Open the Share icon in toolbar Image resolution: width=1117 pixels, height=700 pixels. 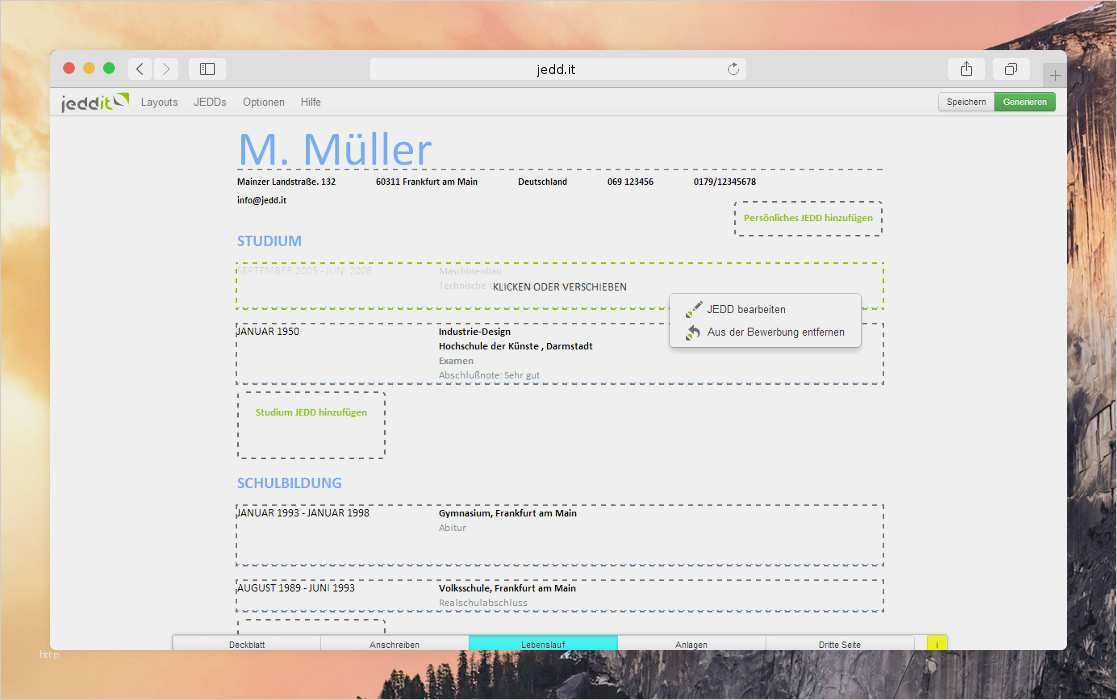tap(966, 69)
